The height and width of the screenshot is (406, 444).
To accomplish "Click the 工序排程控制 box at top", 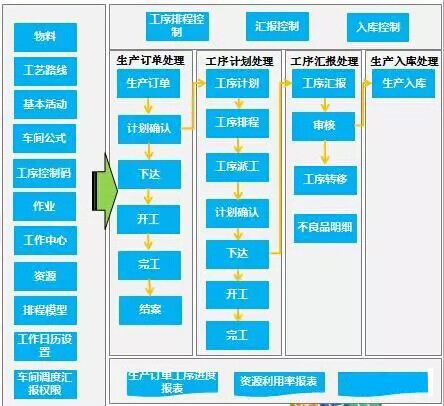I will (x=177, y=26).
